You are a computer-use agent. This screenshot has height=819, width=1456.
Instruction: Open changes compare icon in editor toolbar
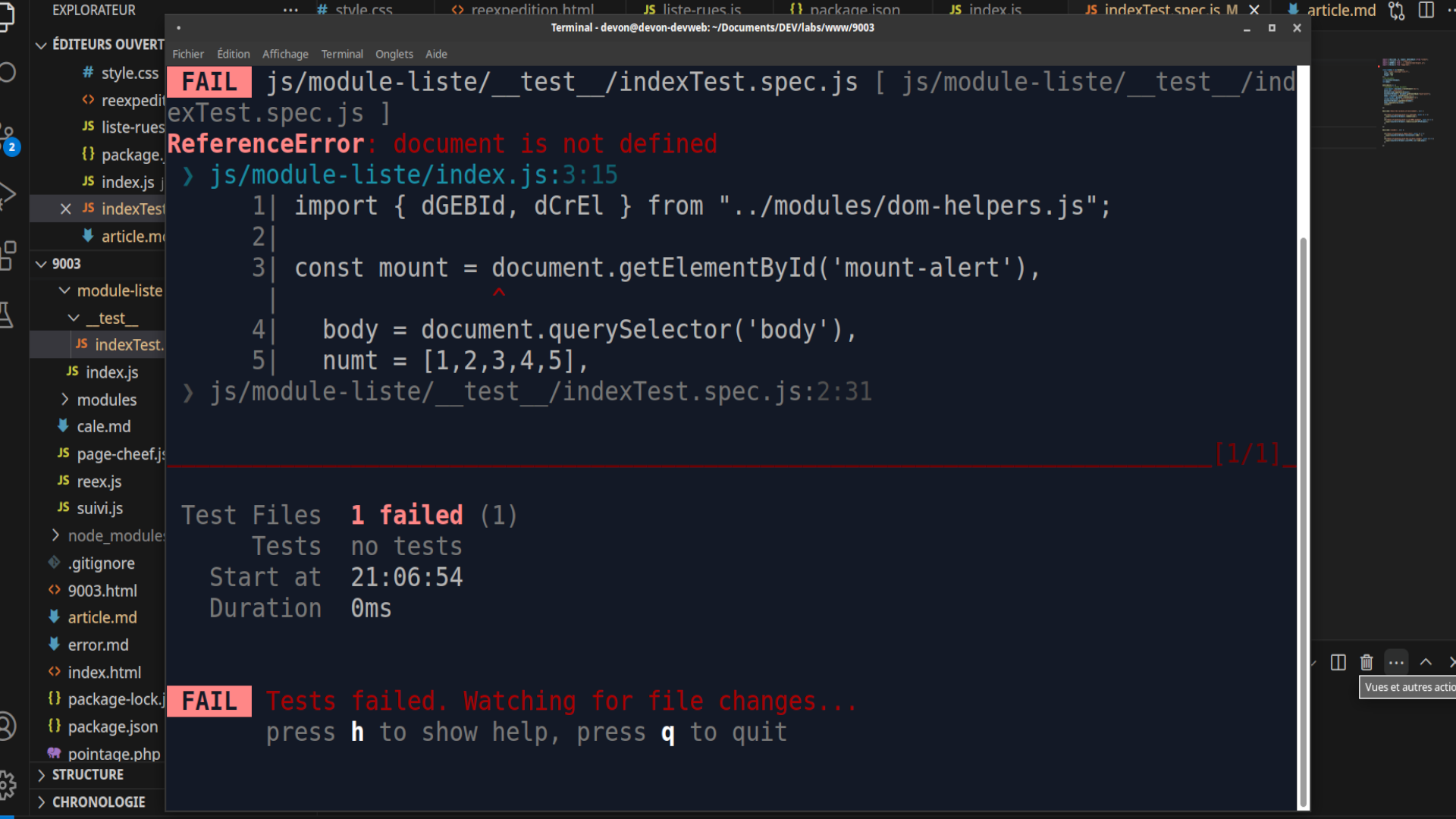point(1396,11)
